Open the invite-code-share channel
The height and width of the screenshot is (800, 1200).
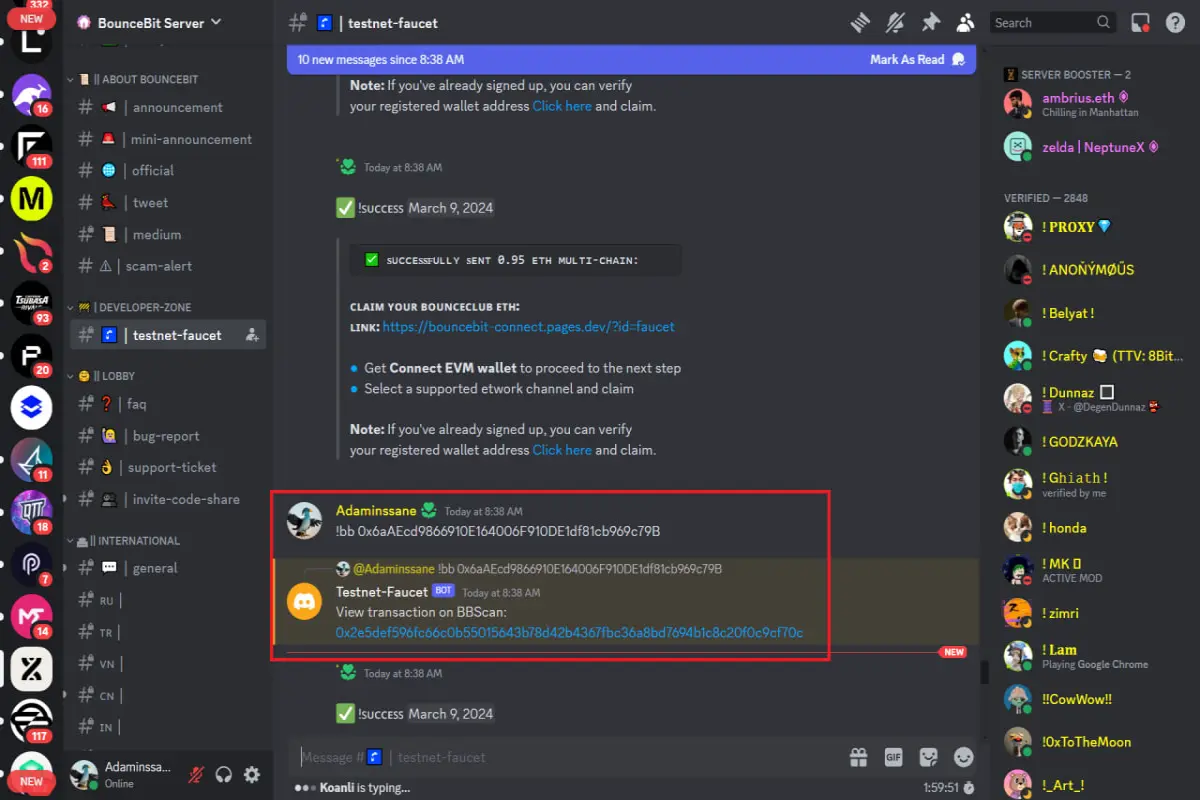point(168,499)
